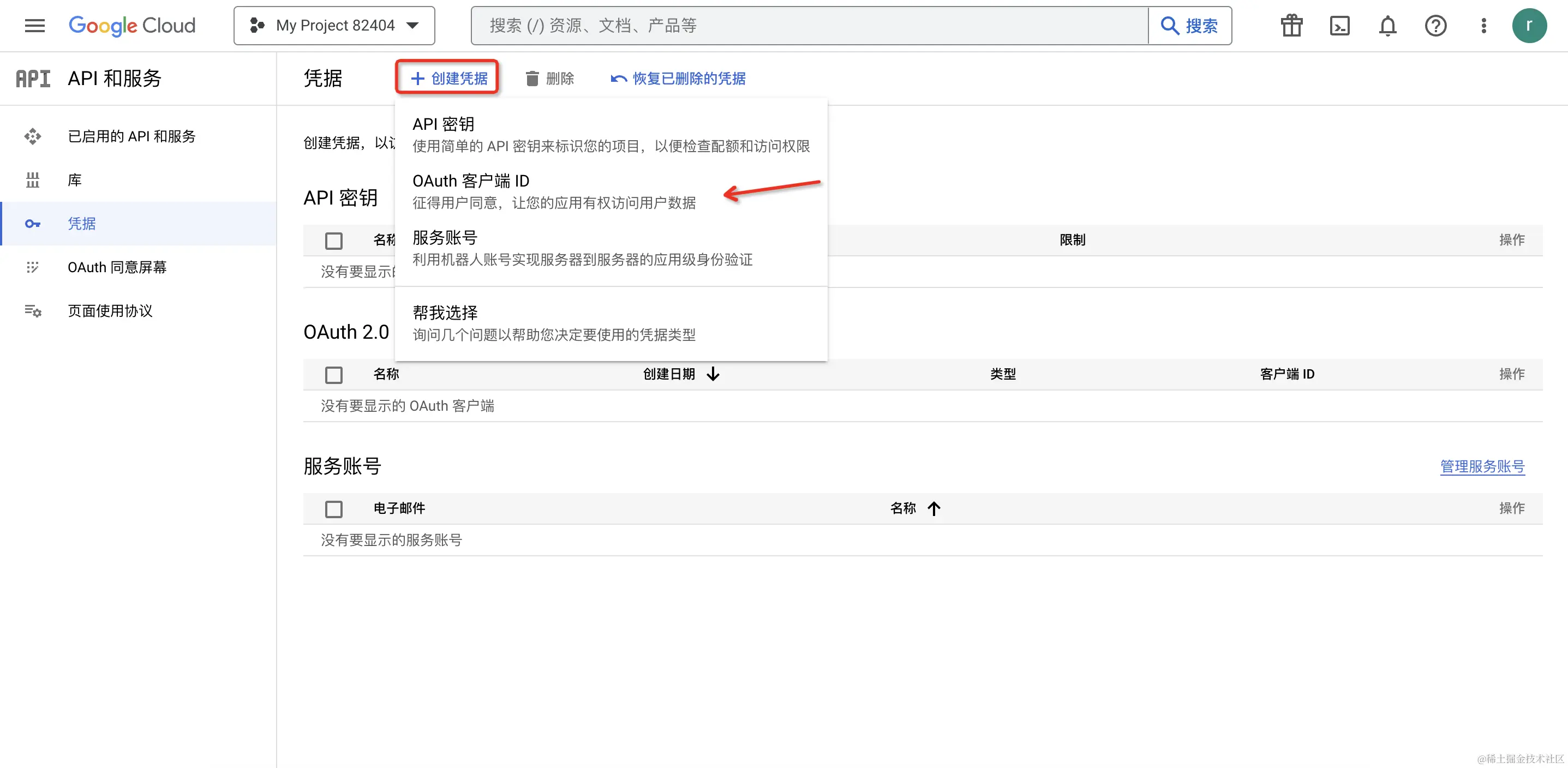Click the diamond icon for enabled APIs
The height and width of the screenshot is (768, 1568).
(33, 136)
